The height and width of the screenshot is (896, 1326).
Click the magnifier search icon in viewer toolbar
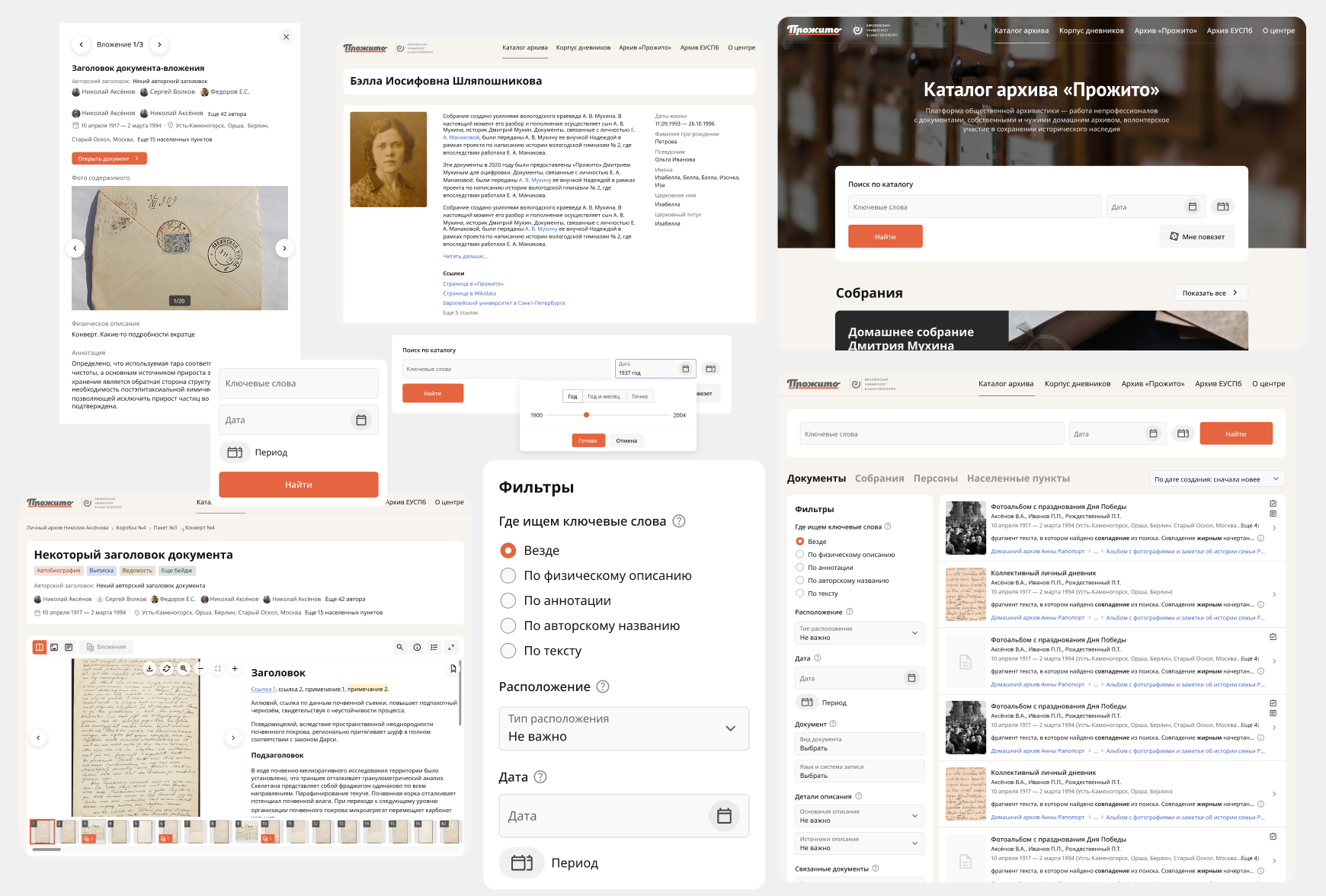point(399,646)
